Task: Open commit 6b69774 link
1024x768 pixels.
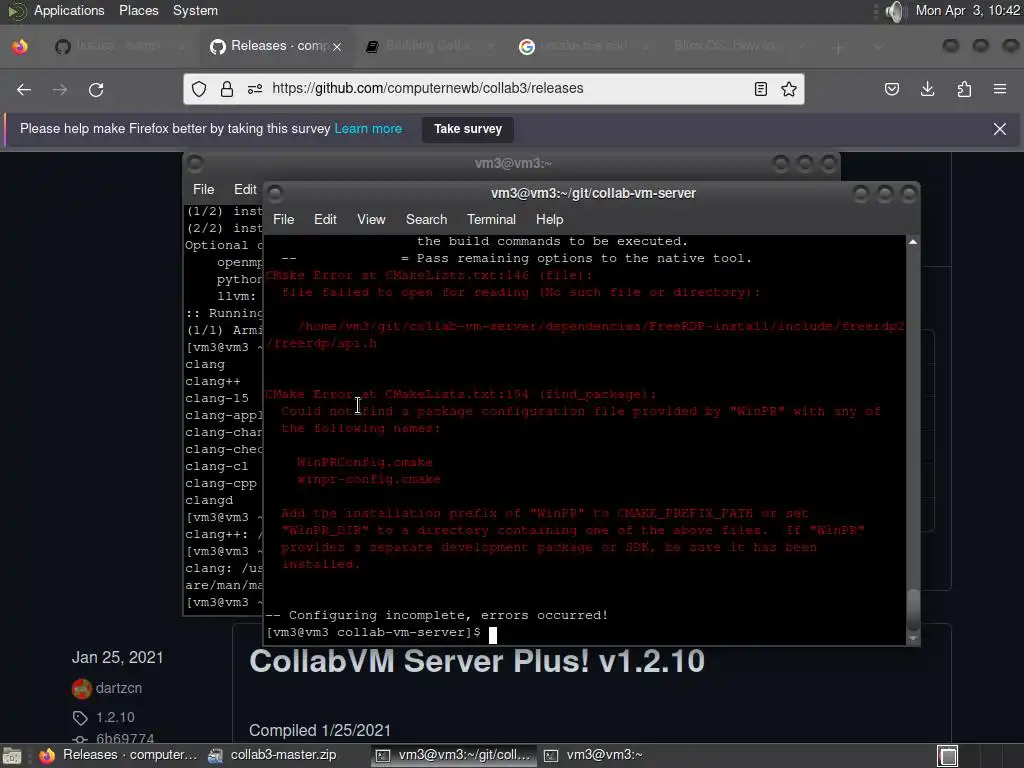Action: pos(125,738)
